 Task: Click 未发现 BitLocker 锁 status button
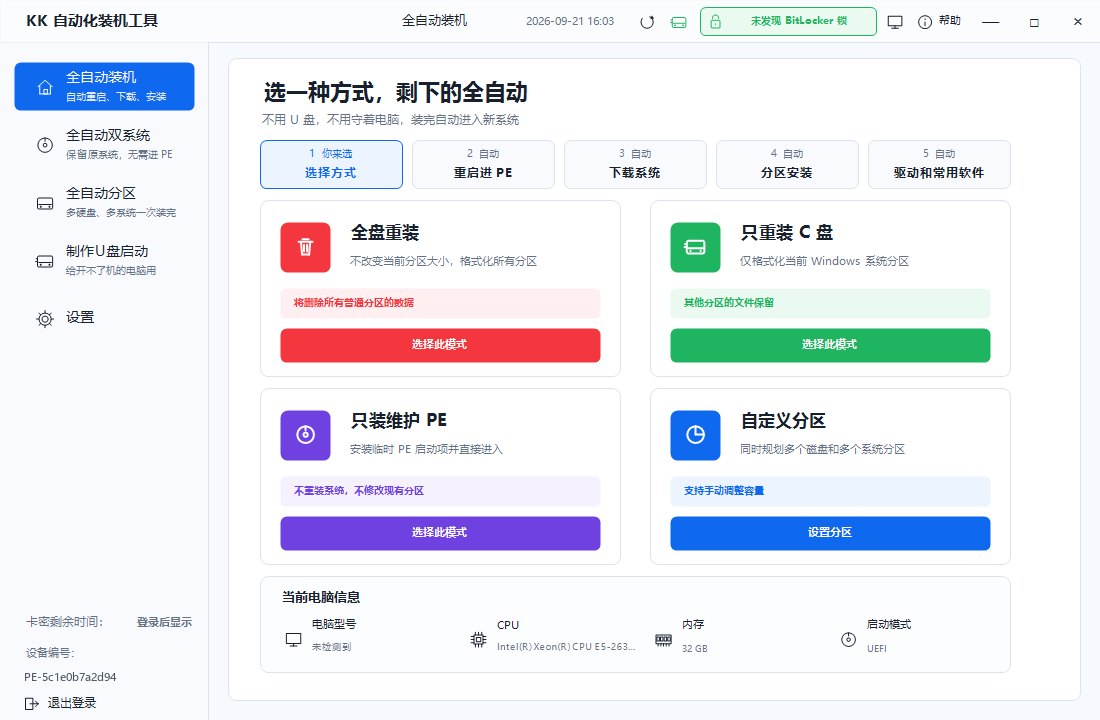coord(788,22)
